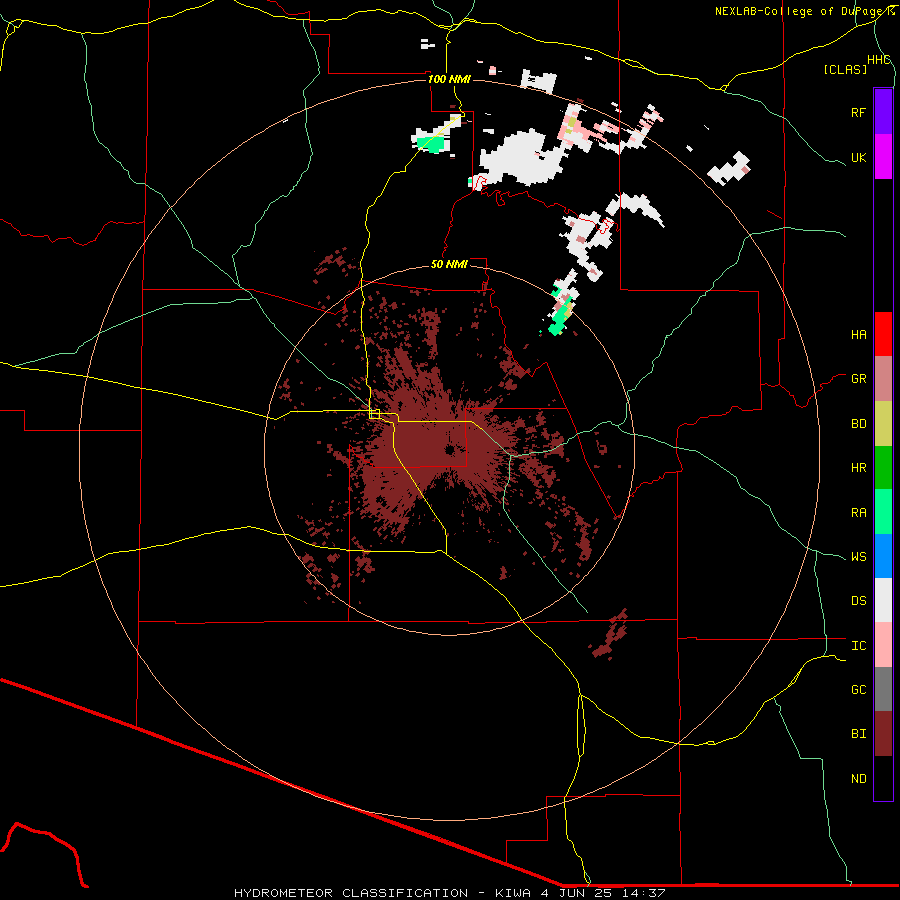
Task: Click the HR legend label
Action: coord(858,468)
